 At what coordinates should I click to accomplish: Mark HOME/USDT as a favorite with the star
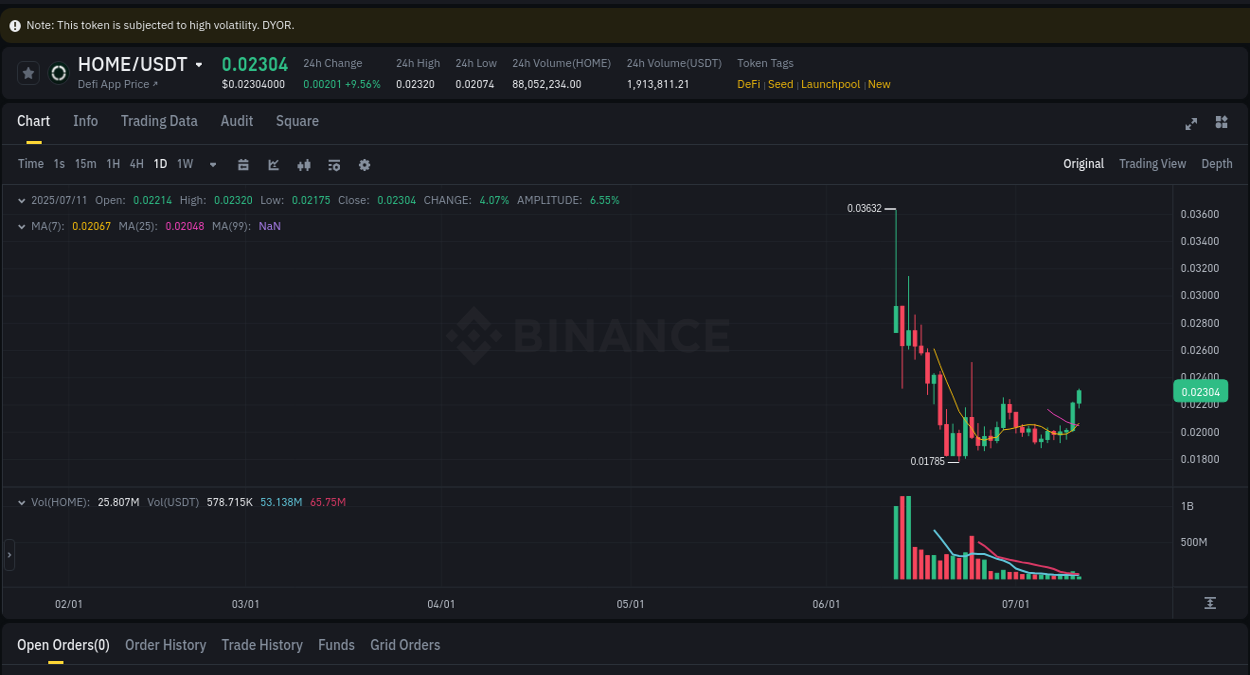coord(28,72)
